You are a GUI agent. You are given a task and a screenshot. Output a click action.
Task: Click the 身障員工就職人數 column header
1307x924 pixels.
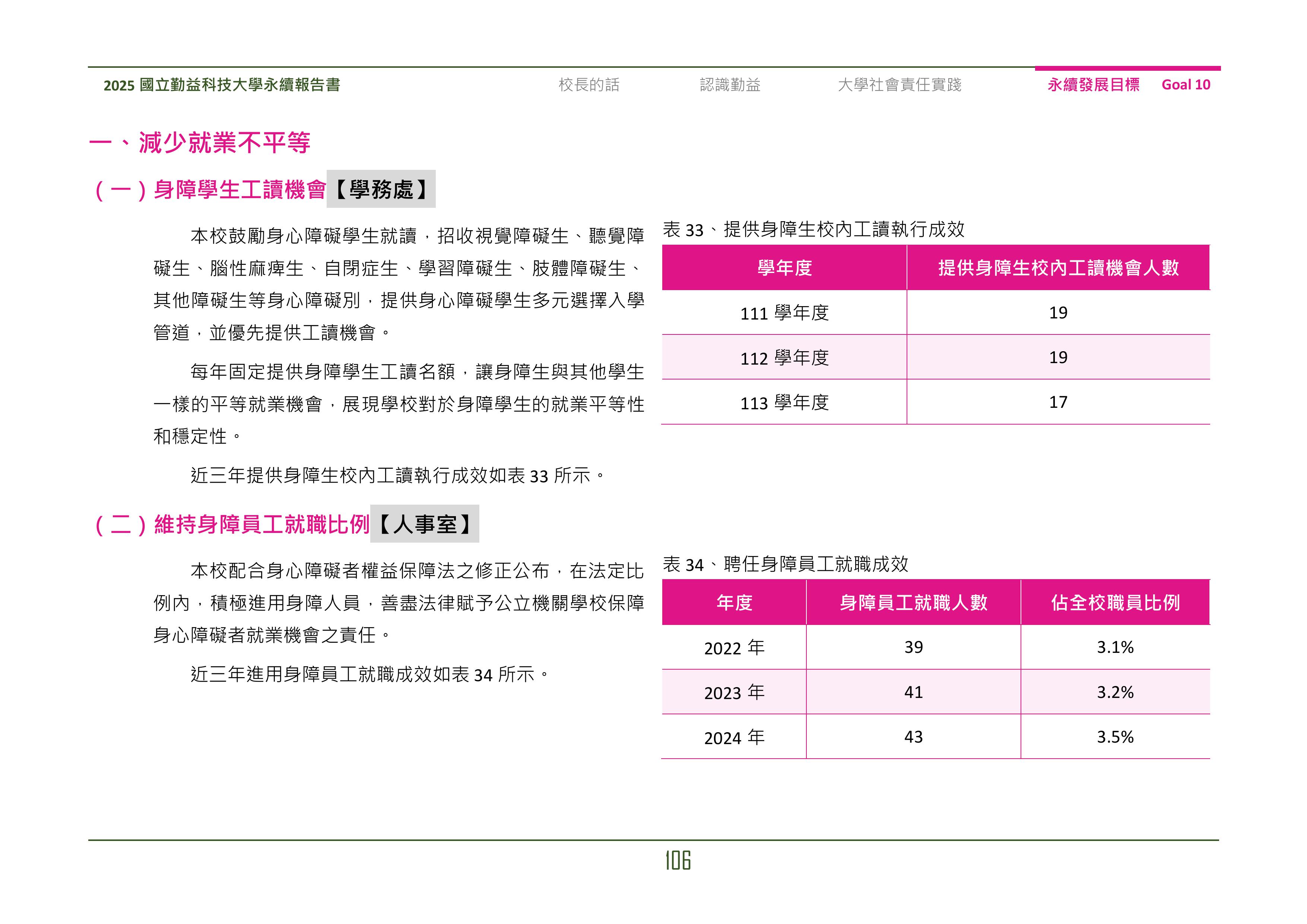pos(913,602)
